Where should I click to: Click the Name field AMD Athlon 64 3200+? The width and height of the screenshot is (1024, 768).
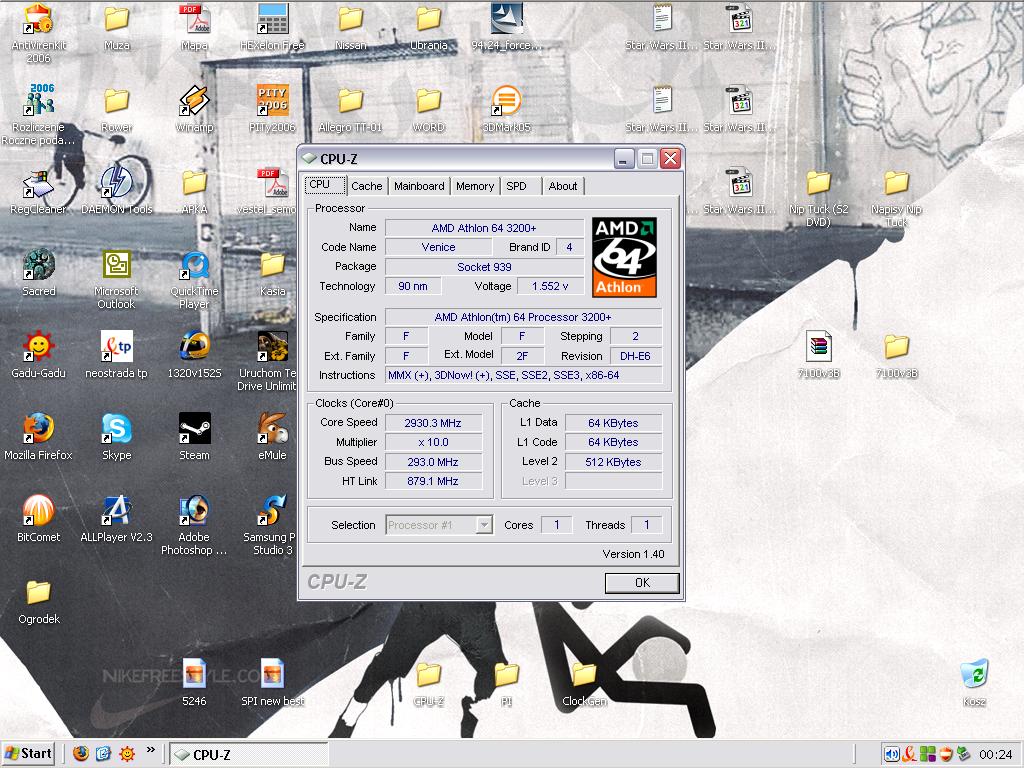pos(484,228)
